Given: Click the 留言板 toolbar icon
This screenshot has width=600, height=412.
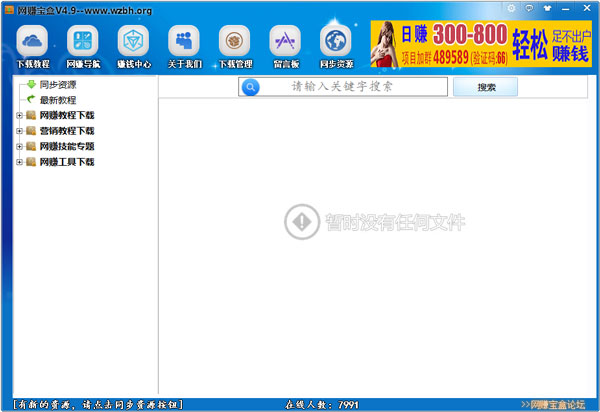Looking at the screenshot, I should click(285, 46).
